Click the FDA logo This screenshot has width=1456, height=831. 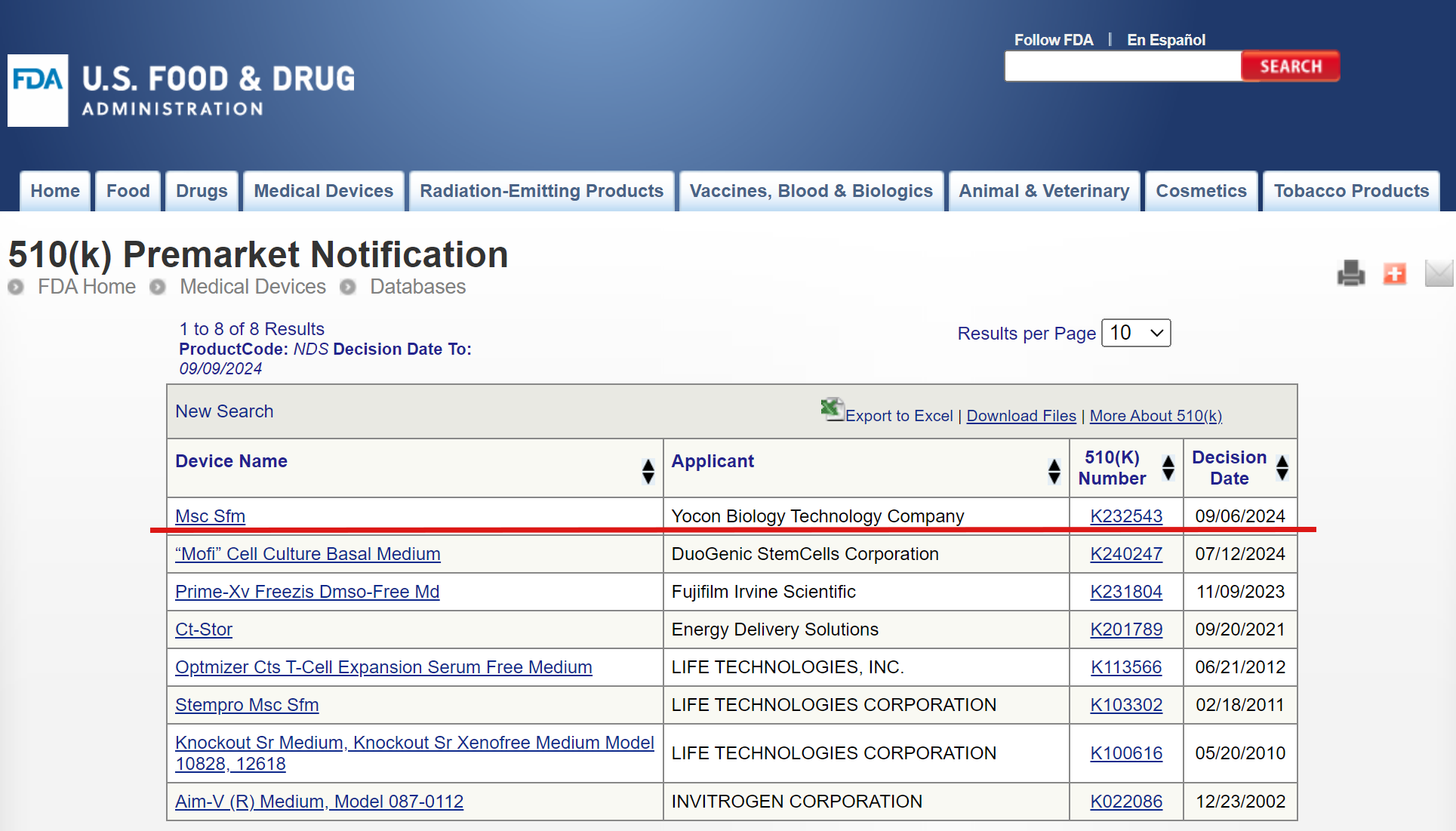[38, 90]
